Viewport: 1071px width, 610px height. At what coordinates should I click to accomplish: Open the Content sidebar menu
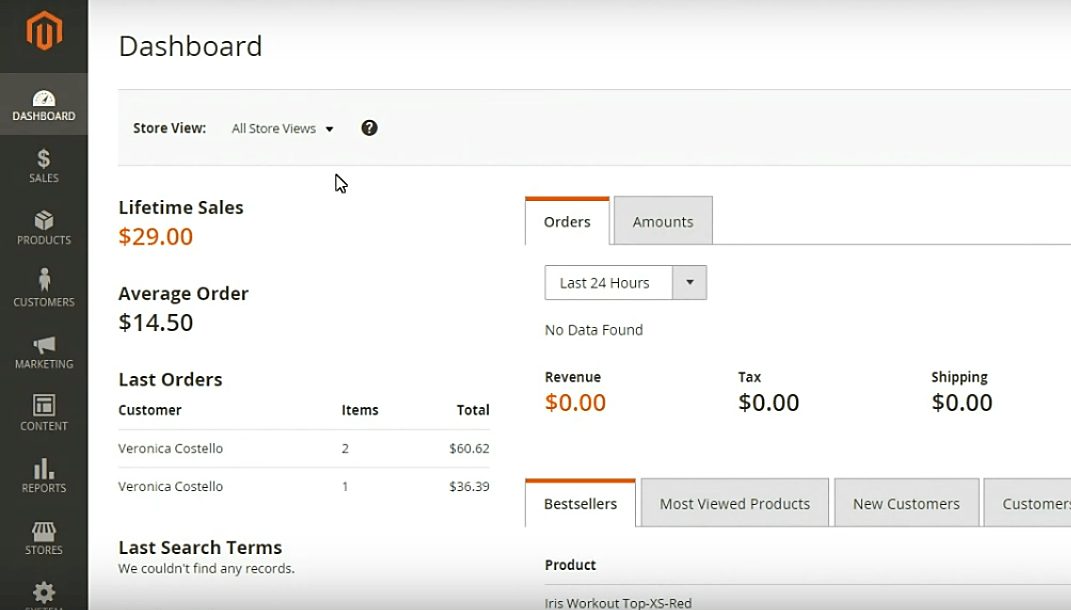44,413
